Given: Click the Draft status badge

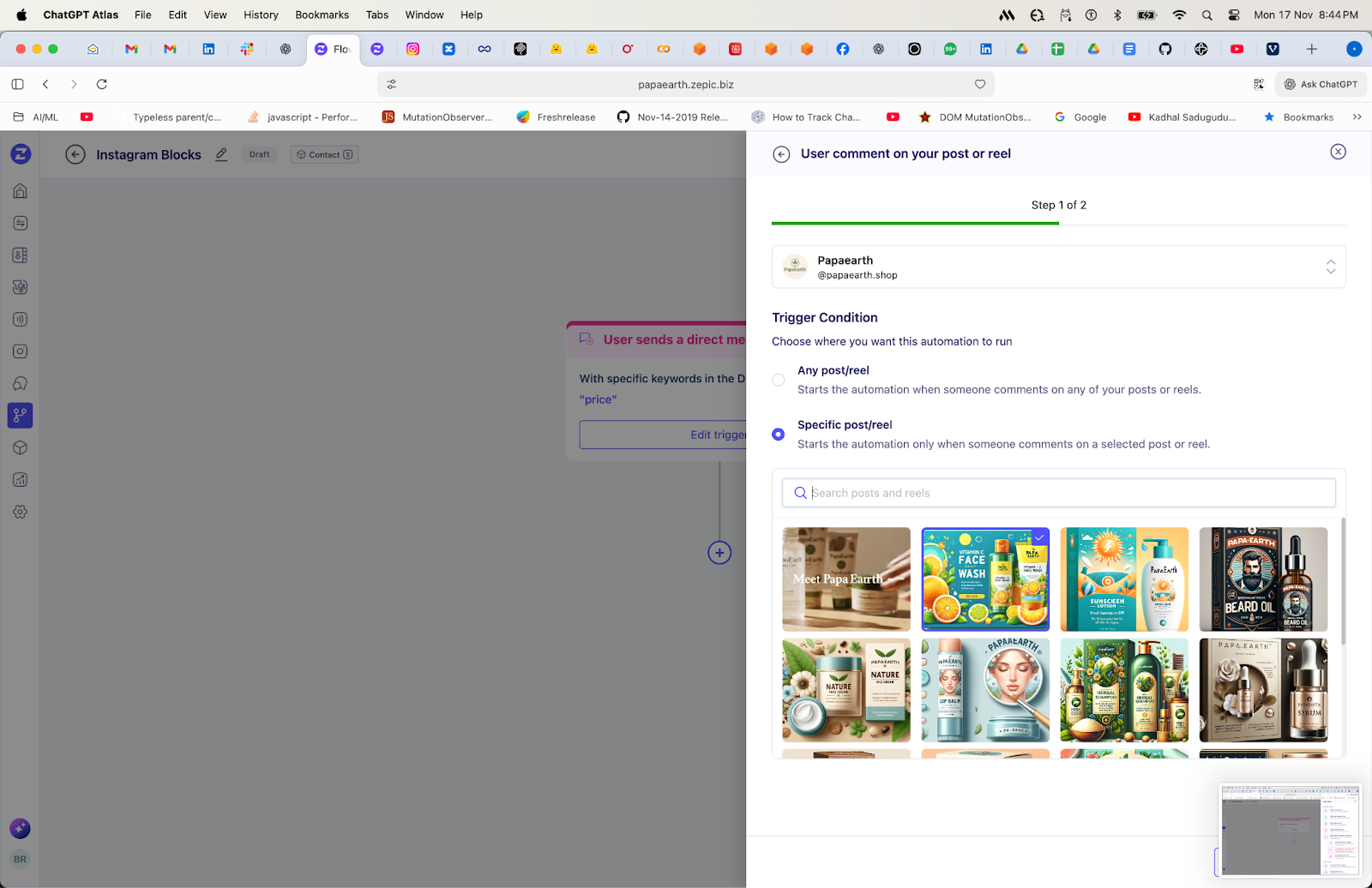Looking at the screenshot, I should 260,154.
